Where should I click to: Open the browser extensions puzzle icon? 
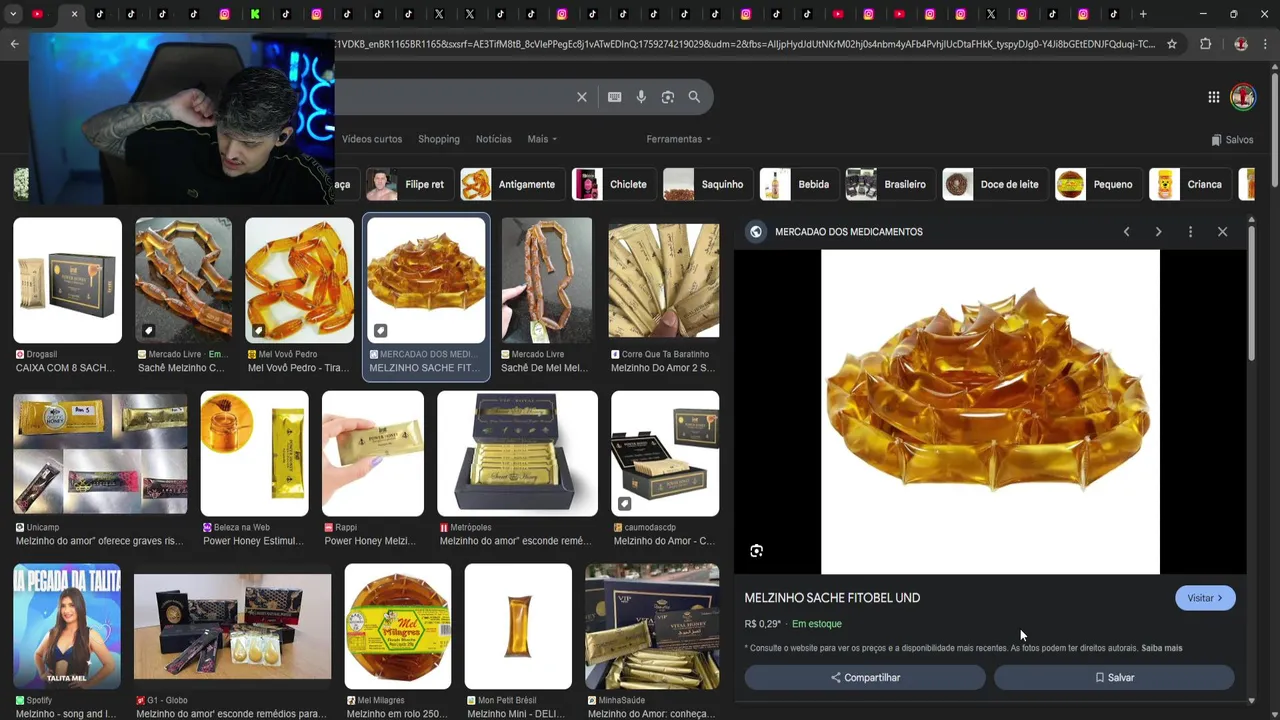coord(1205,44)
